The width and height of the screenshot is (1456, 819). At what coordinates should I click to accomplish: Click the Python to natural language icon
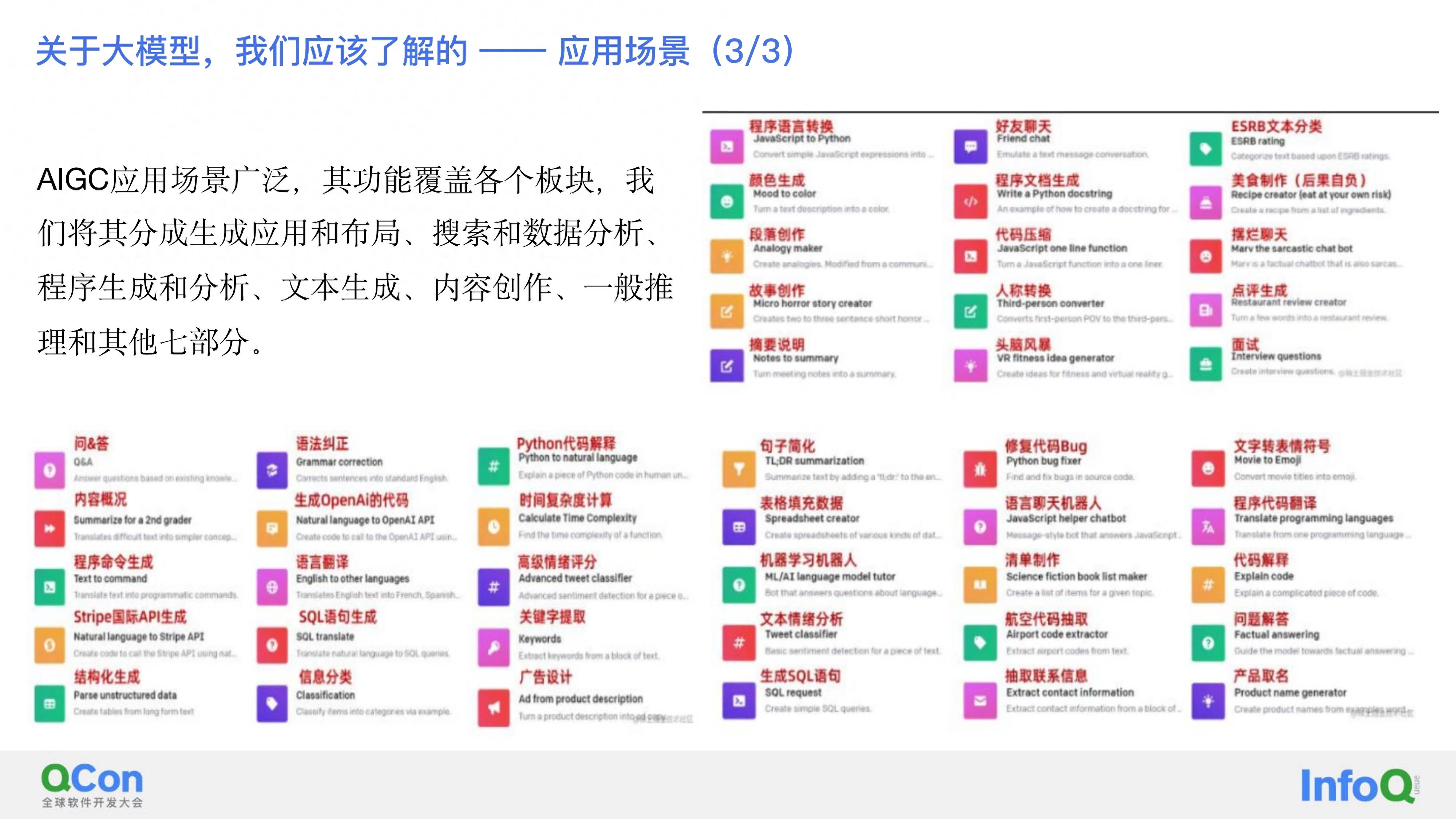click(494, 467)
